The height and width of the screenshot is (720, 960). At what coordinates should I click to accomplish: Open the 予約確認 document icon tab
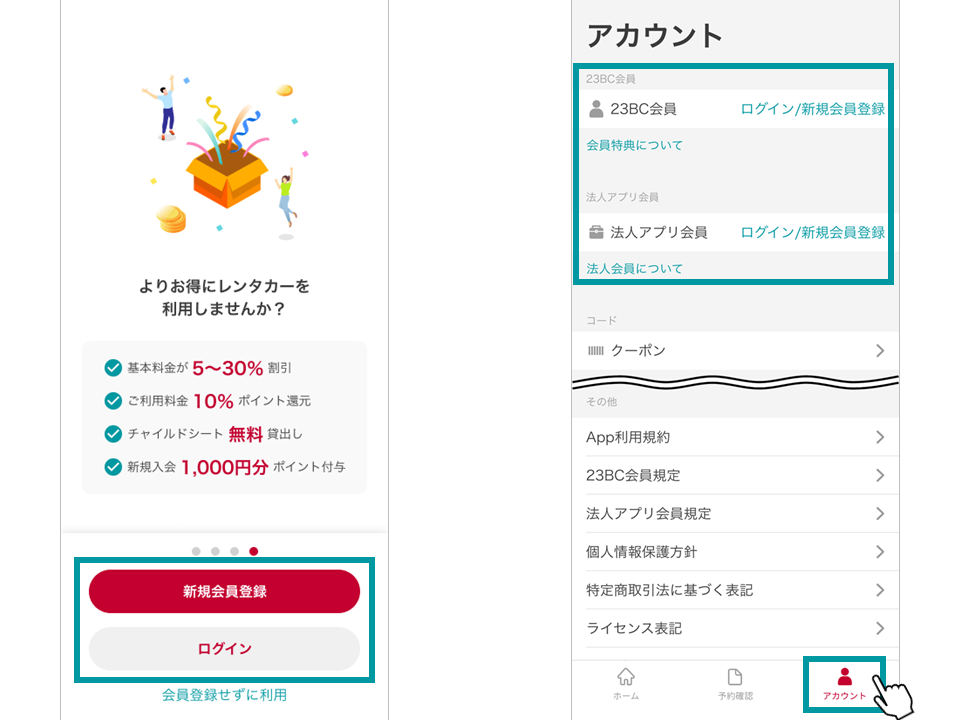735,678
